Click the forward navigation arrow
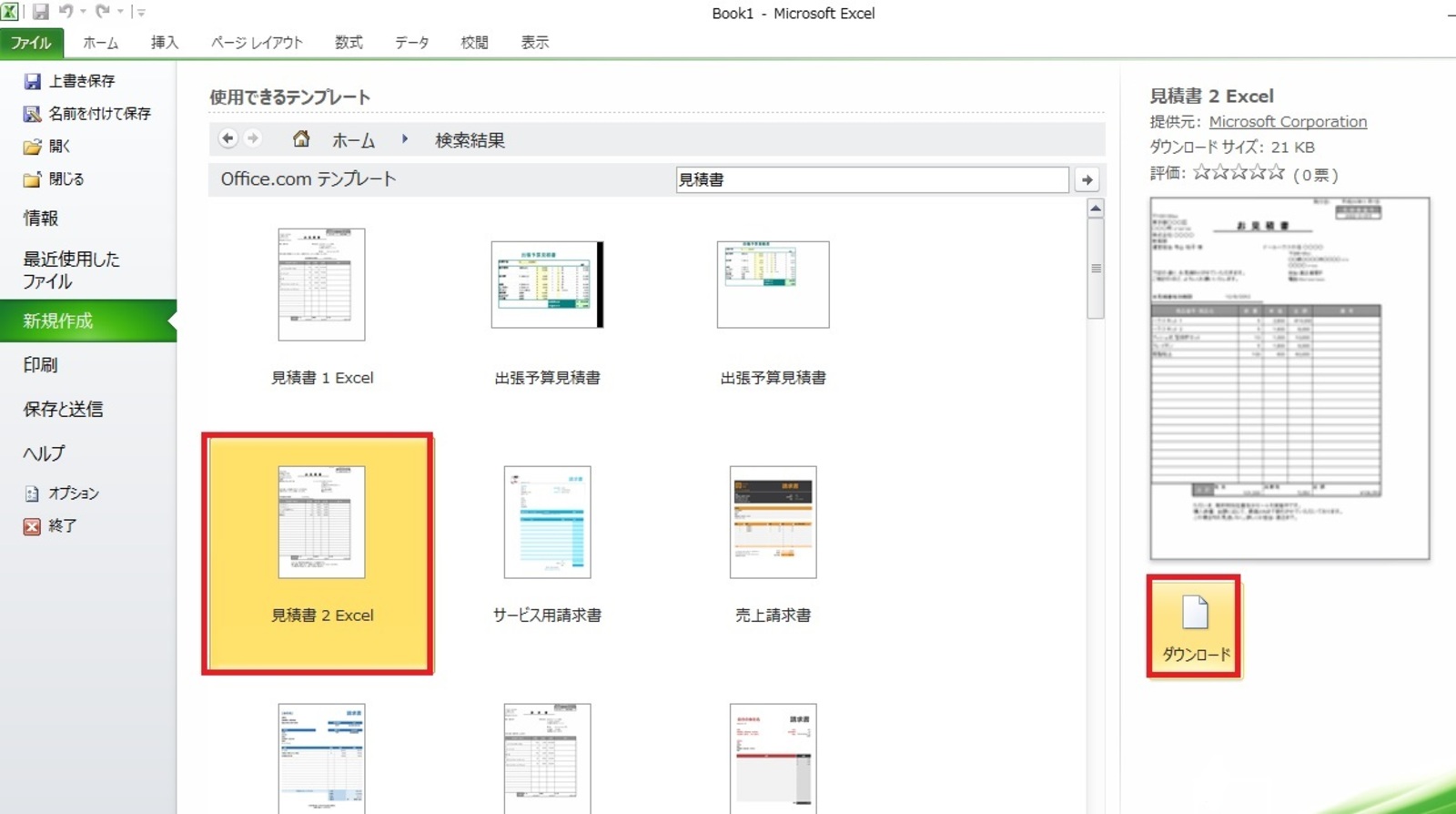 coord(253,138)
